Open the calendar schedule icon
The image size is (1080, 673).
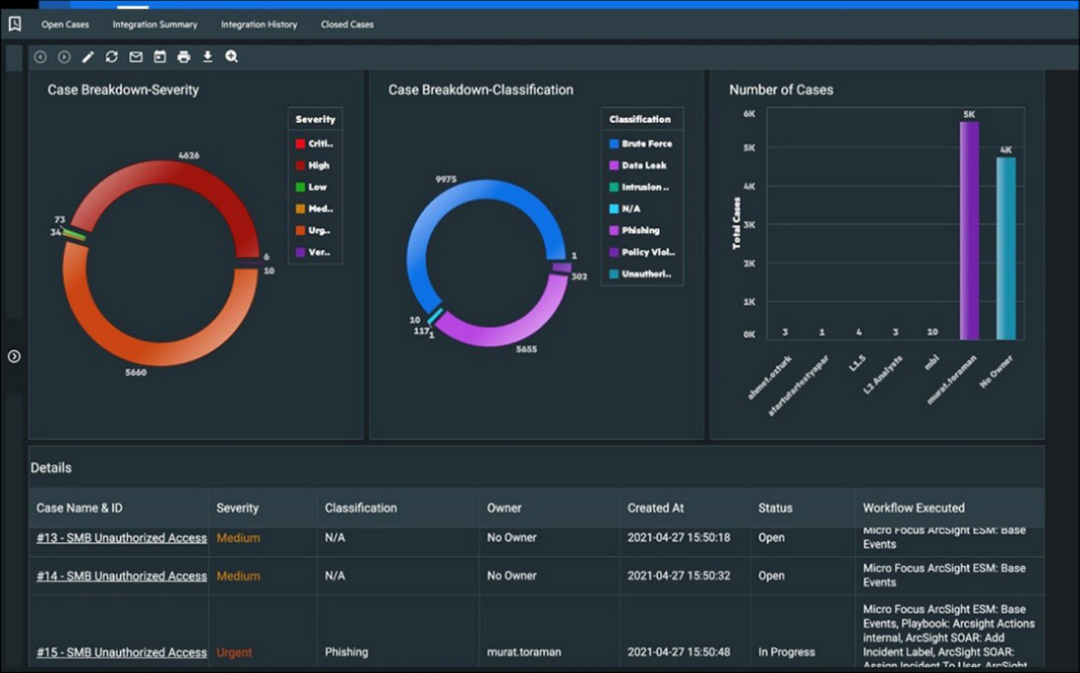[x=160, y=56]
